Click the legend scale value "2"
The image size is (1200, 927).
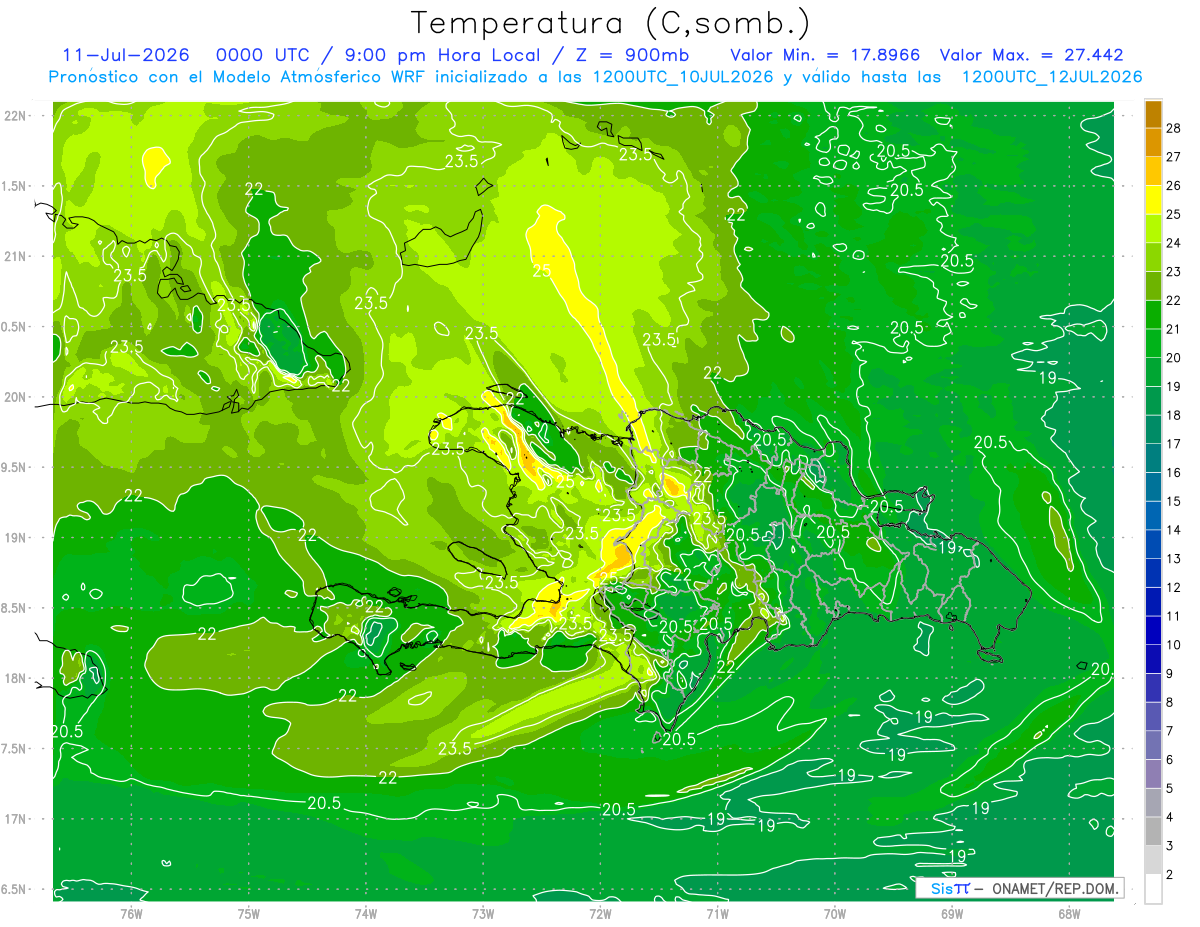tap(1171, 874)
